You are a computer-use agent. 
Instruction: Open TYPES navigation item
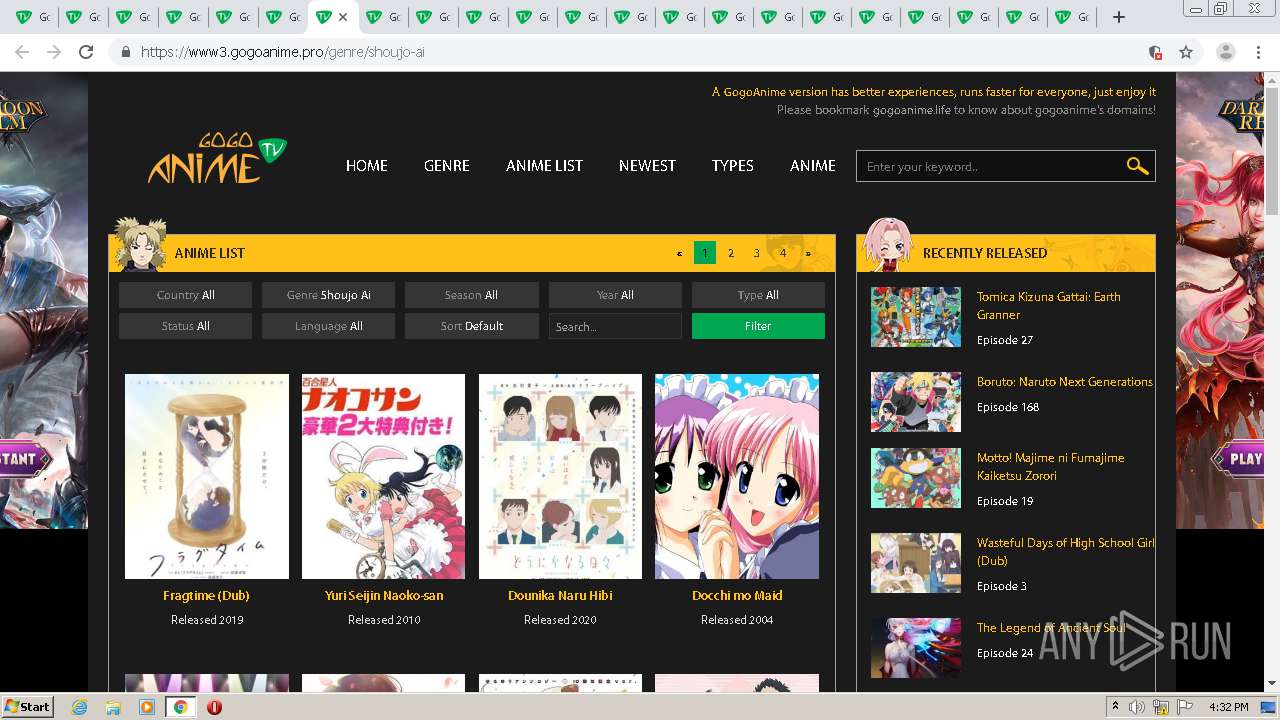(x=732, y=166)
